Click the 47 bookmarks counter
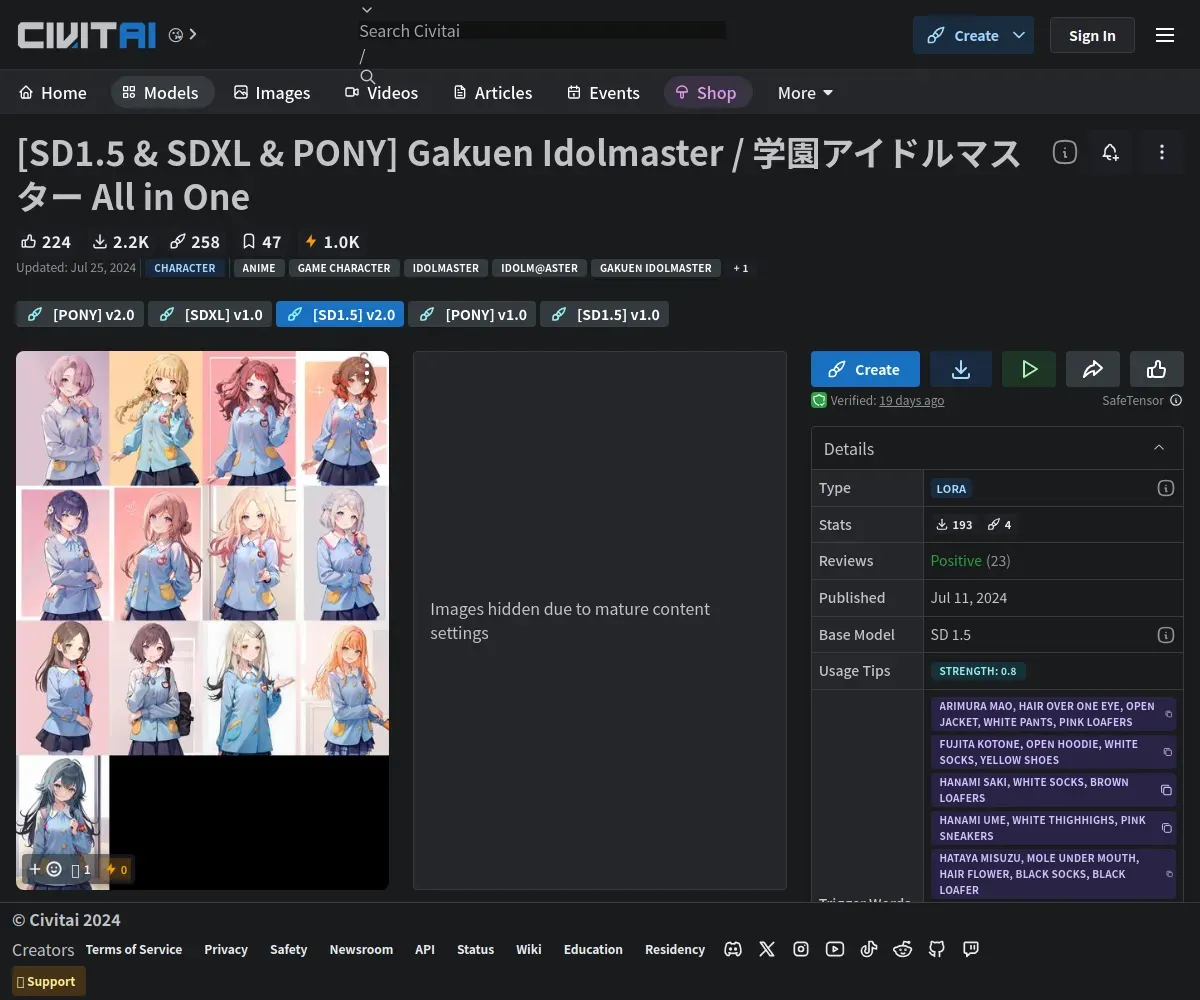Screen dimensions: 1200x1000 tap(261, 241)
